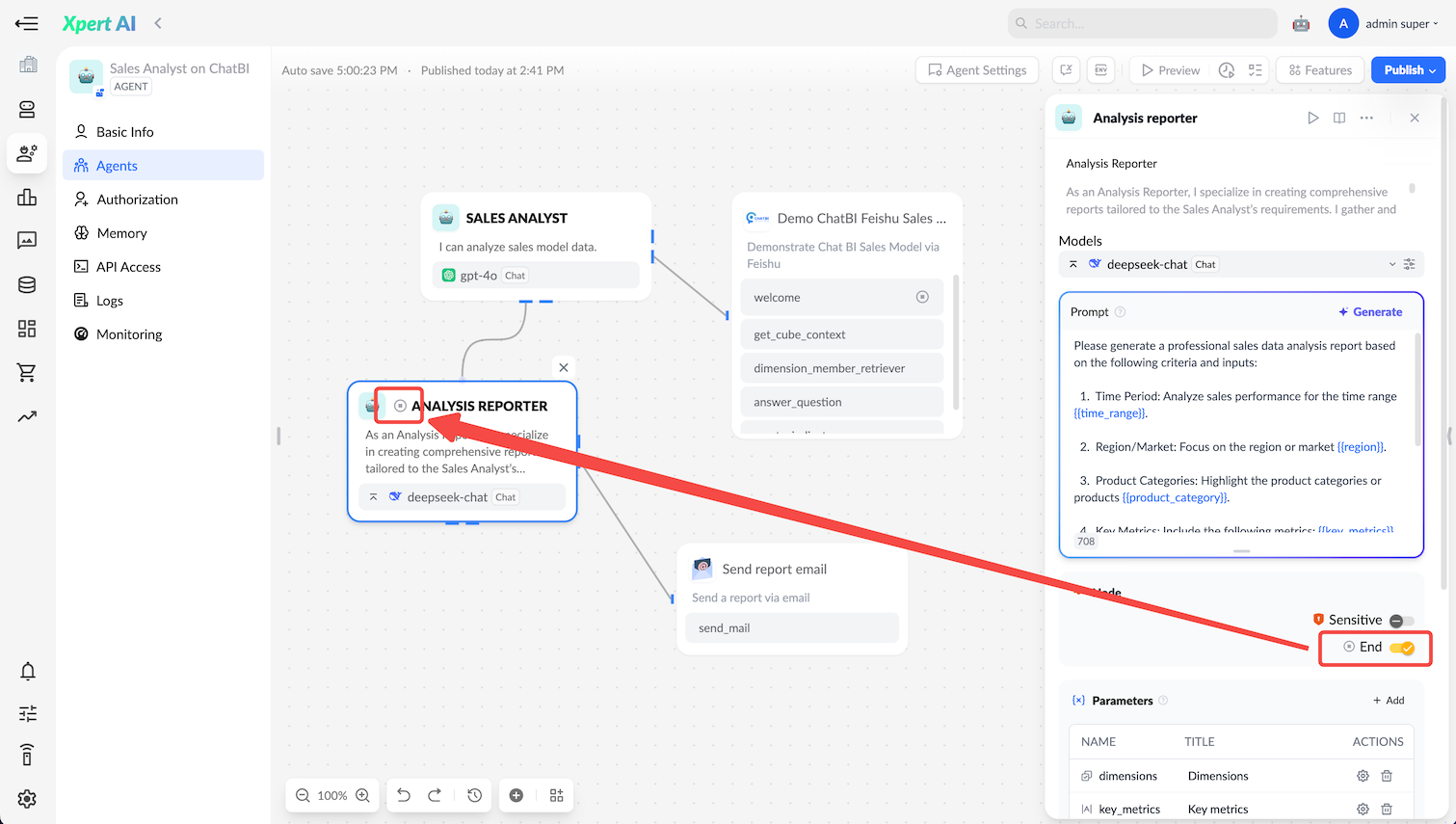Toggle the welcome tool end marker
This screenshot has width=1456, height=824.
coord(922,298)
